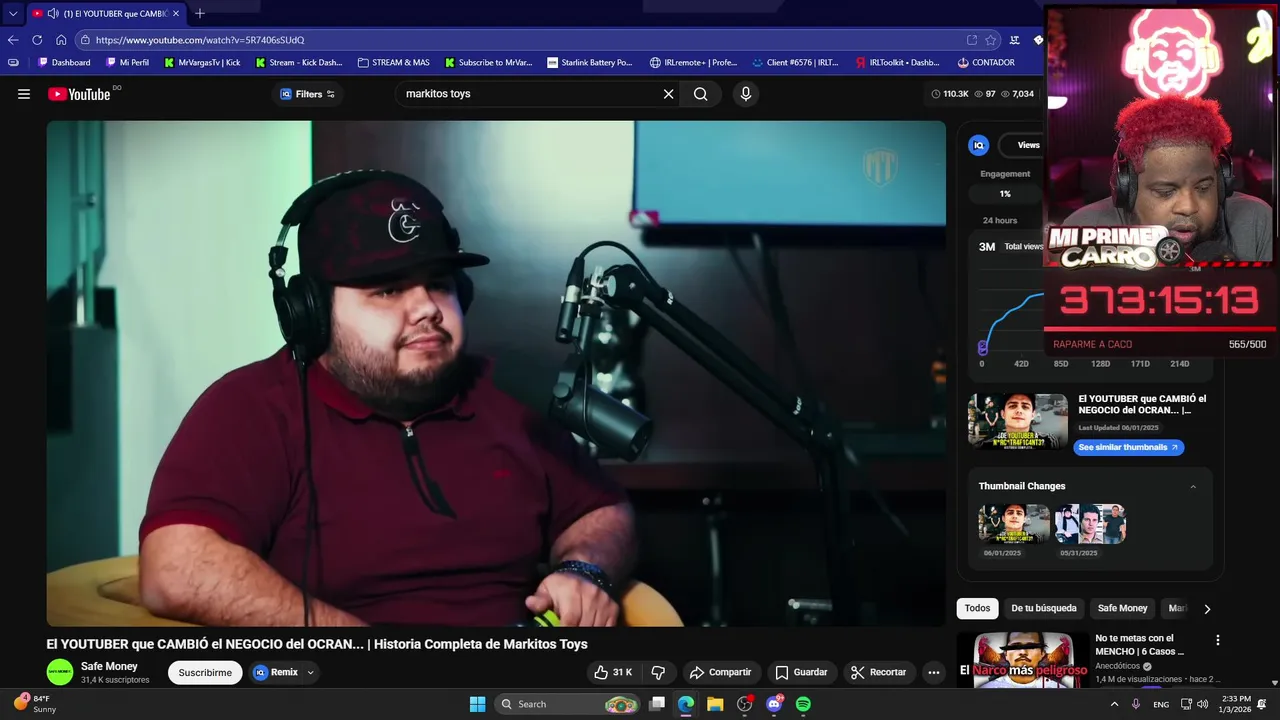Open the vidIQ Filters button
Image resolution: width=1280 pixels, height=720 pixels.
coord(308,94)
